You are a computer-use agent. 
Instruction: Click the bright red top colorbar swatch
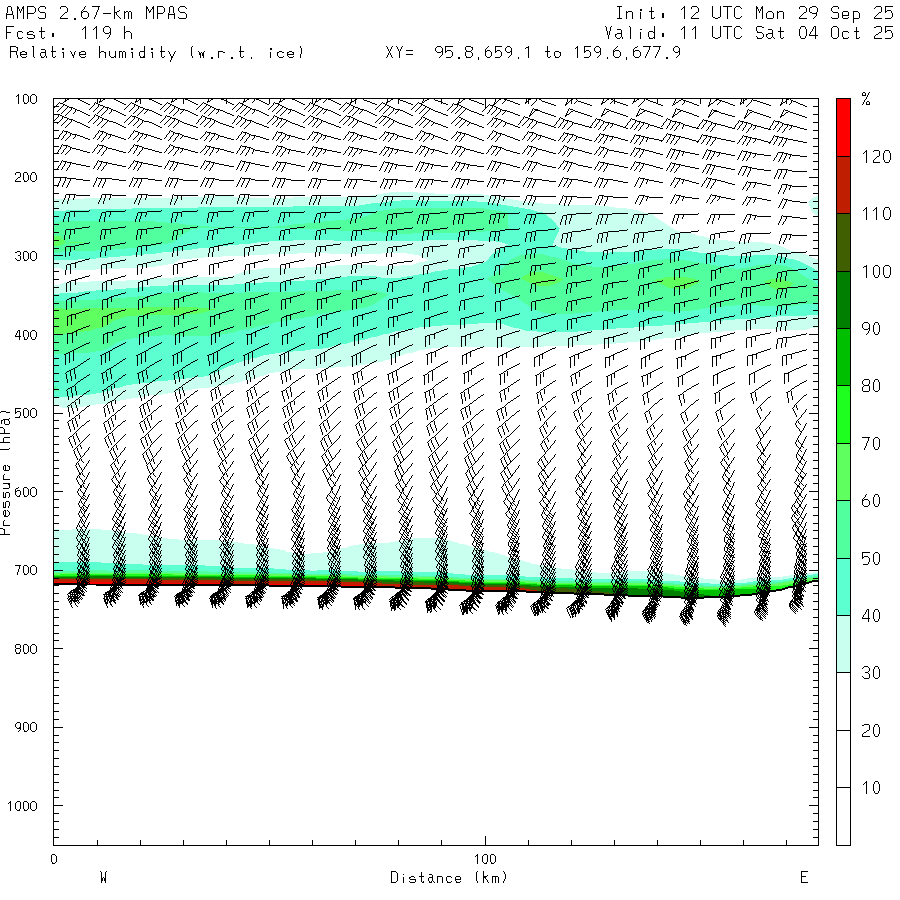point(843,127)
